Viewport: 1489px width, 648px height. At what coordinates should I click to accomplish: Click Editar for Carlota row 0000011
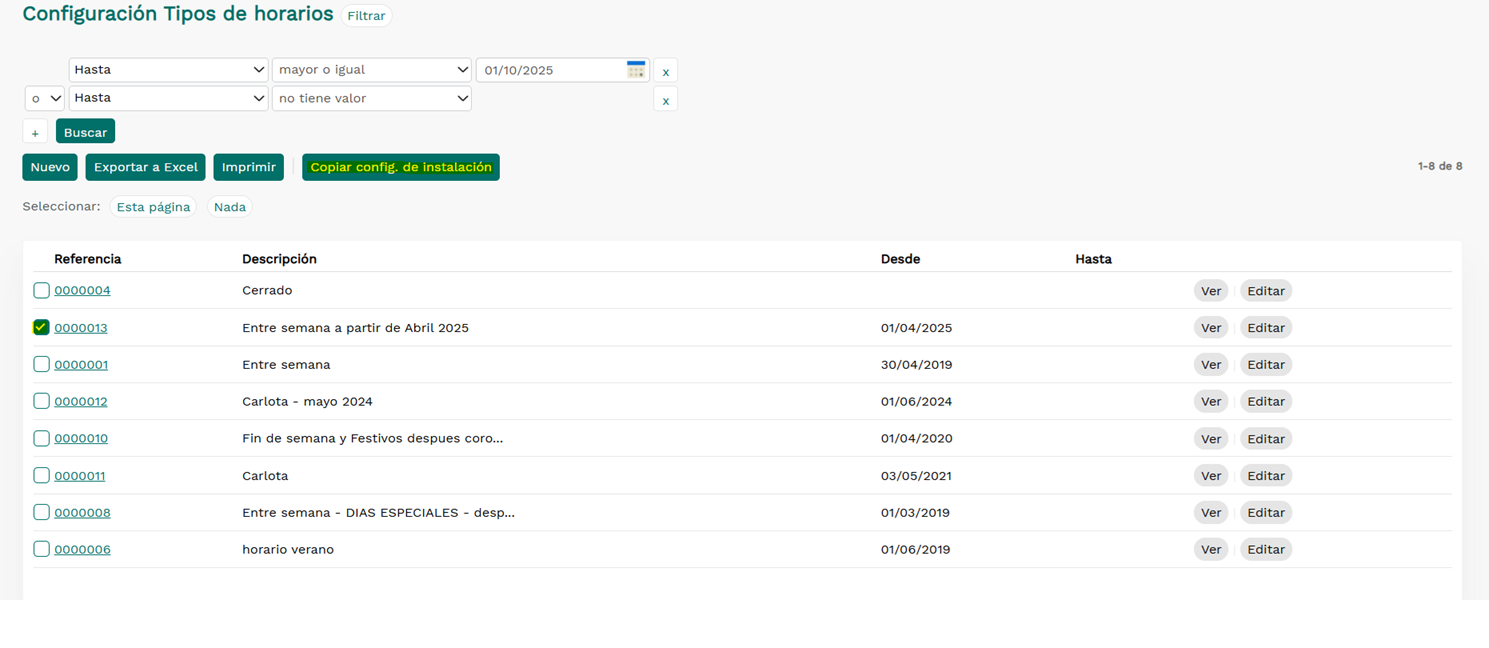pyautogui.click(x=1265, y=476)
